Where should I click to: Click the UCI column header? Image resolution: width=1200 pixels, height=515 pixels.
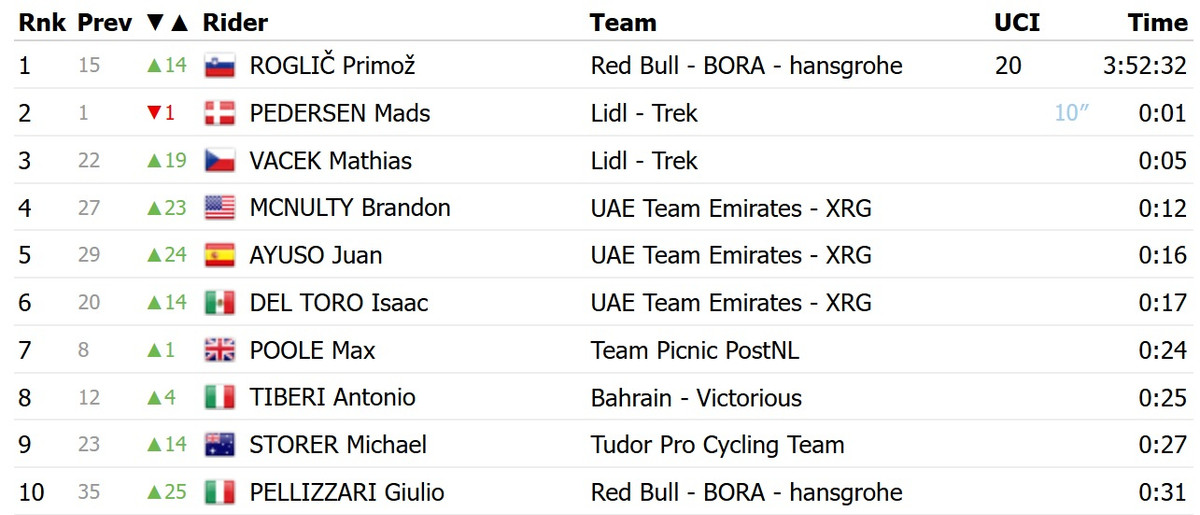tap(1016, 22)
